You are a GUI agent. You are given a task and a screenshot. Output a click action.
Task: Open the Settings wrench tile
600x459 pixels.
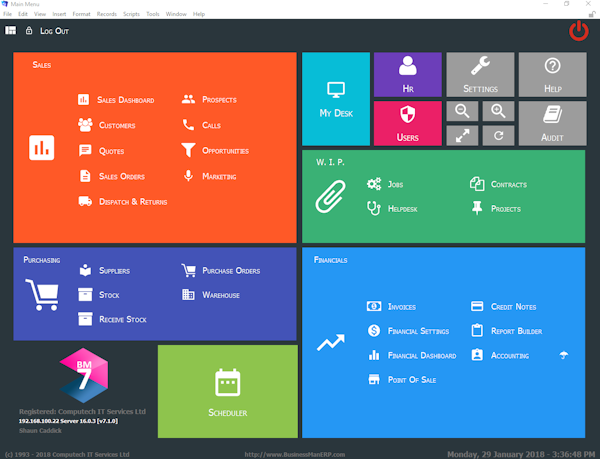pyautogui.click(x=480, y=75)
